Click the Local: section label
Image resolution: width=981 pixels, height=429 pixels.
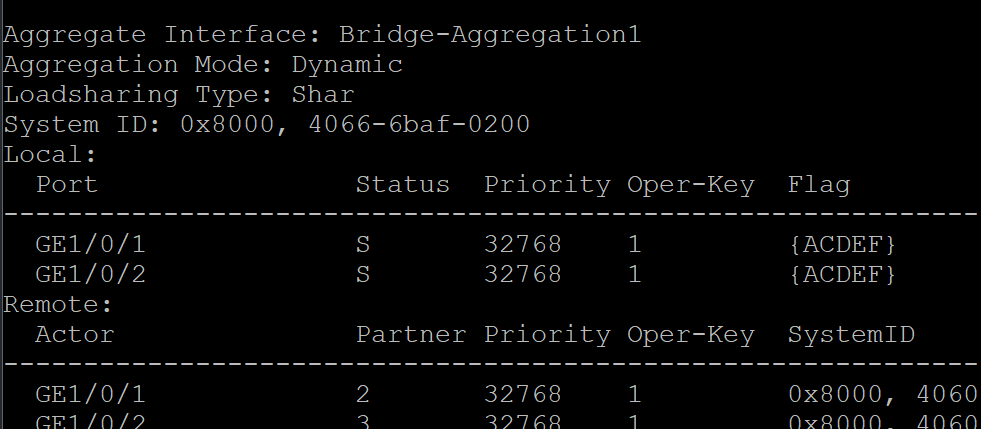pos(50,155)
